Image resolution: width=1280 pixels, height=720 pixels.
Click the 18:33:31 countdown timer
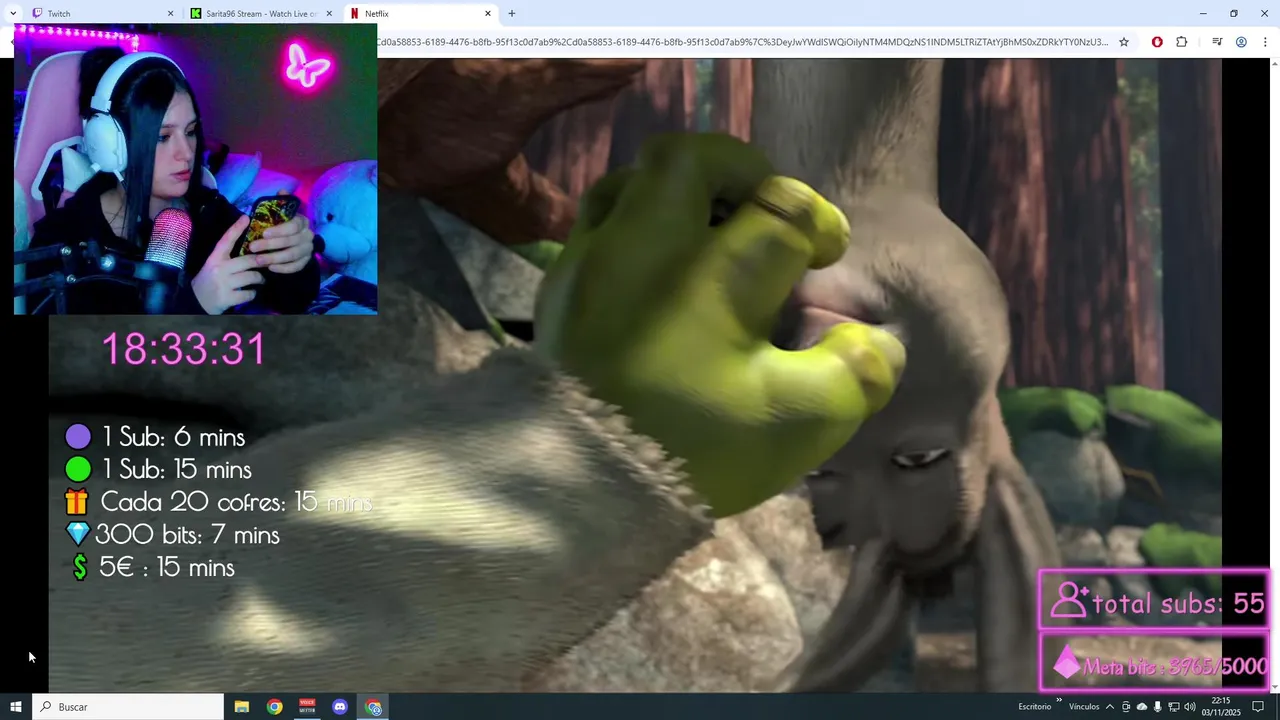click(x=184, y=350)
